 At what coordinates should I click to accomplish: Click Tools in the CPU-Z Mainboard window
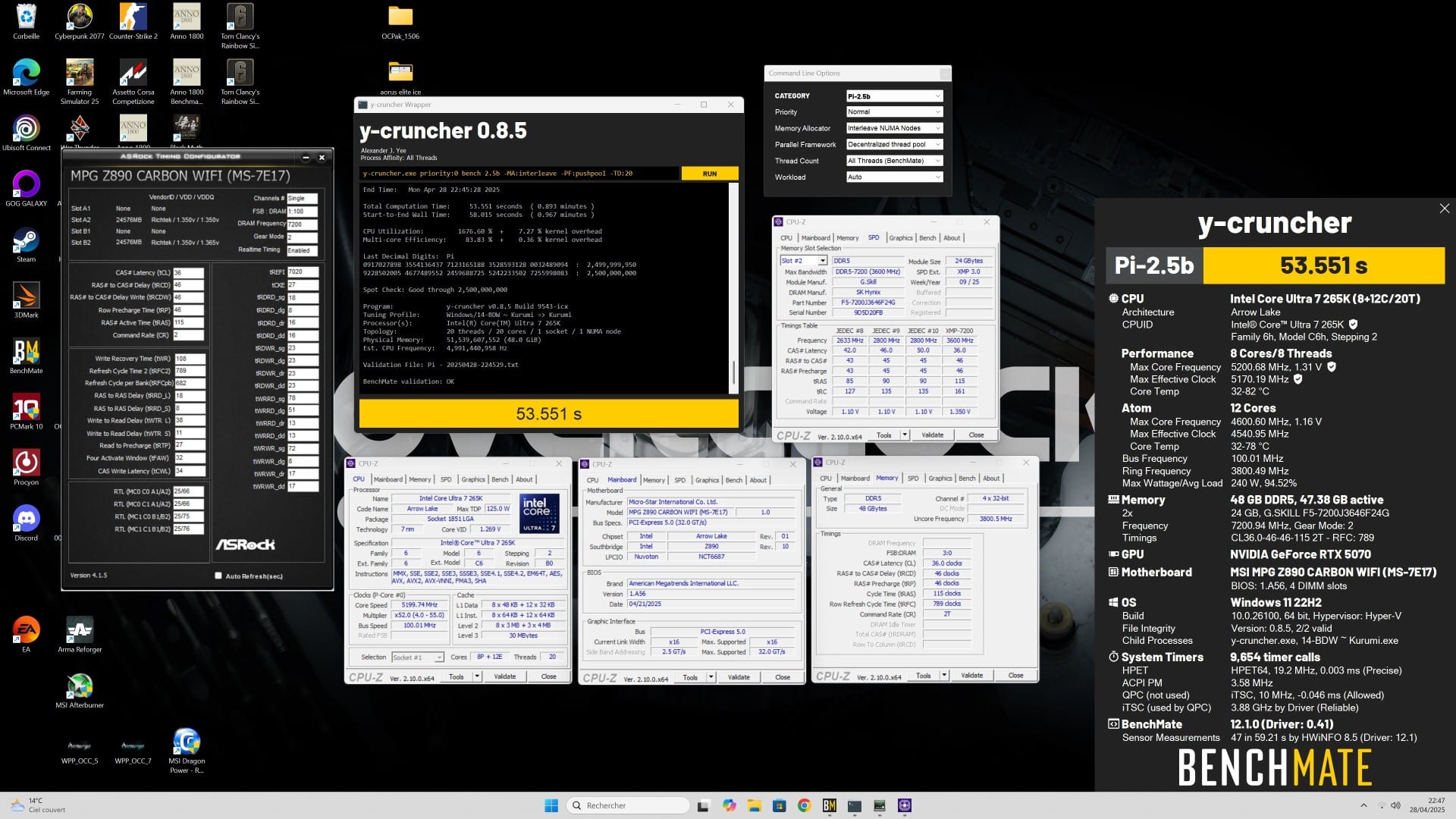(689, 677)
